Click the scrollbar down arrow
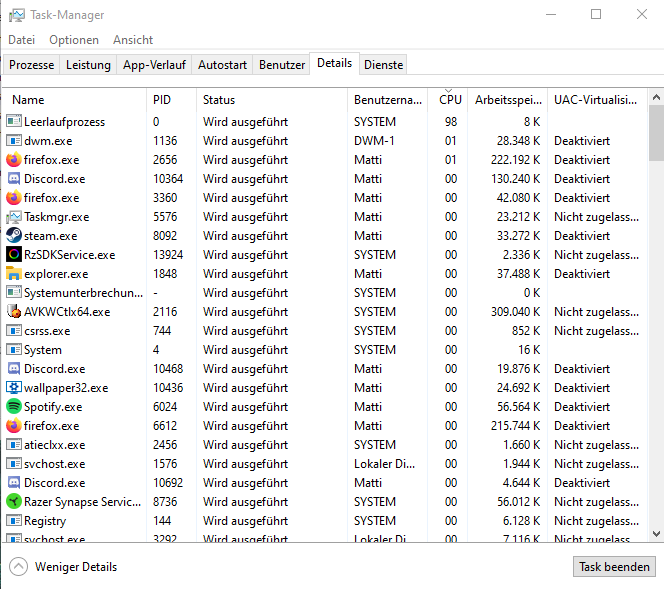This screenshot has height=589, width=664. [x=656, y=534]
